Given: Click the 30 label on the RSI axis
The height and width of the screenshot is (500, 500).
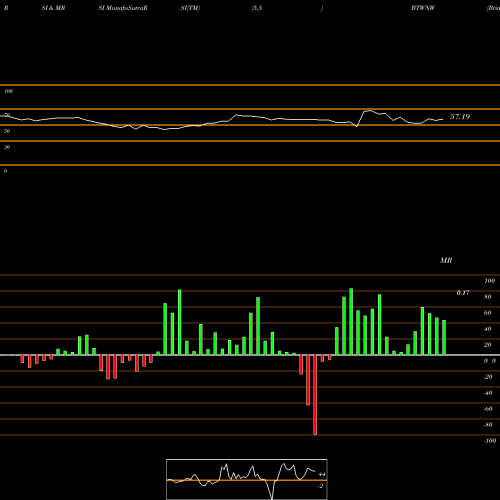Looking at the screenshot, I should click(x=7, y=147).
